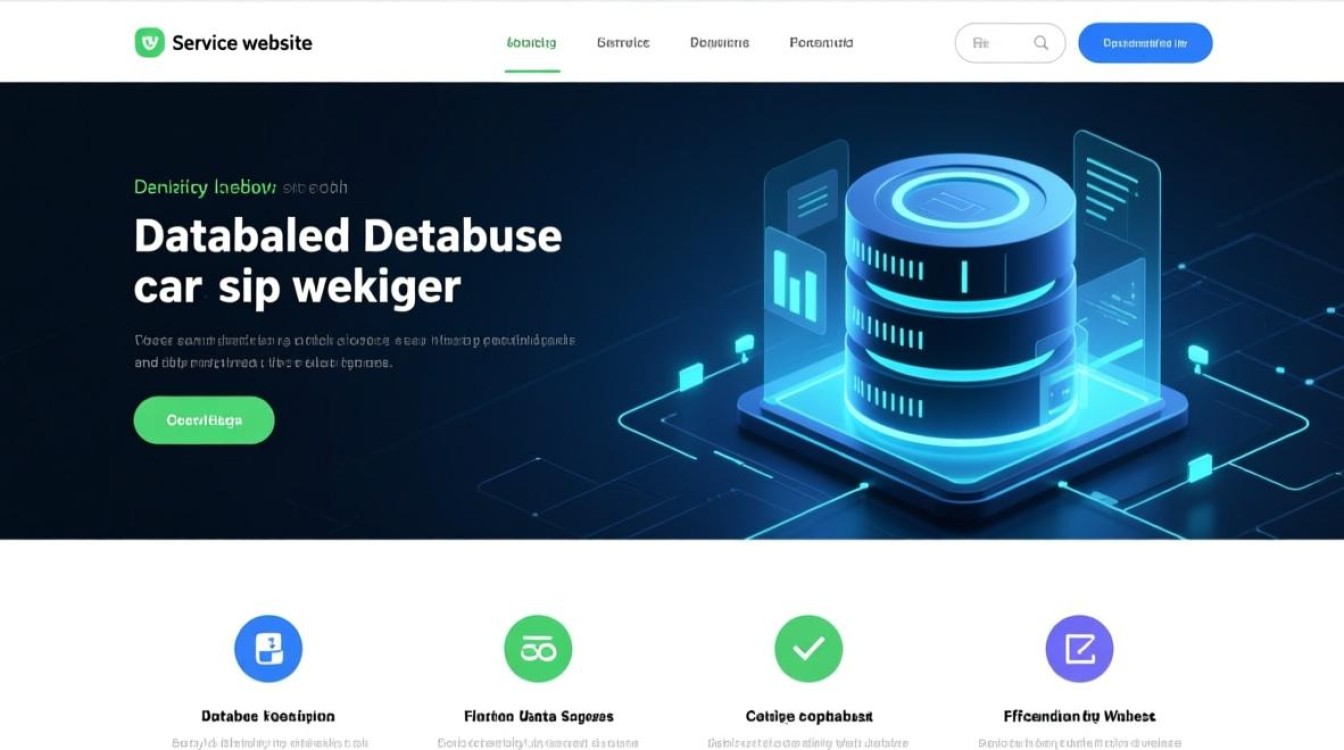Viewport: 1344px width, 750px height.
Task: Open the second navigation menu item
Action: (623, 43)
